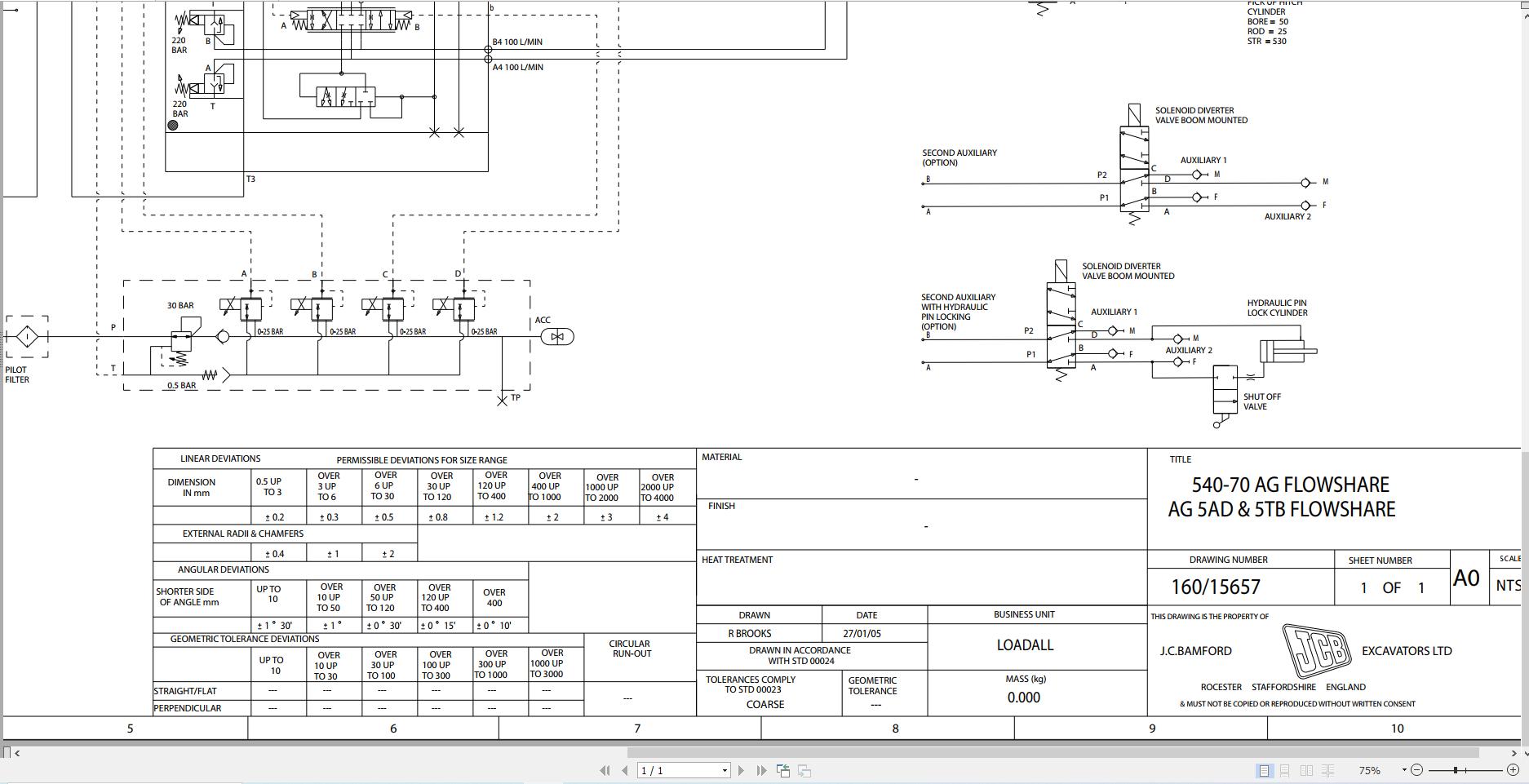Click the COARSE tolerance text
This screenshot has height=784, width=1529.
pyautogui.click(x=764, y=704)
